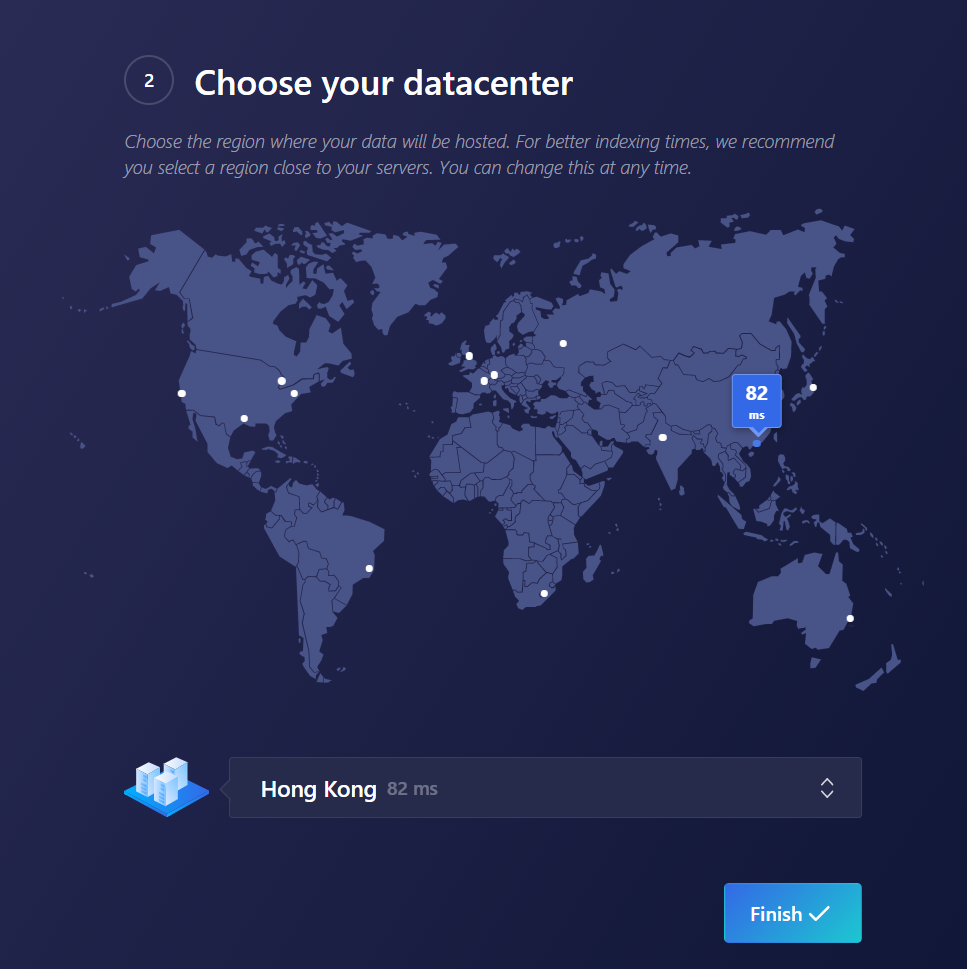Select the Sydney Australia datacenter dot
The image size is (967, 969).
850,619
